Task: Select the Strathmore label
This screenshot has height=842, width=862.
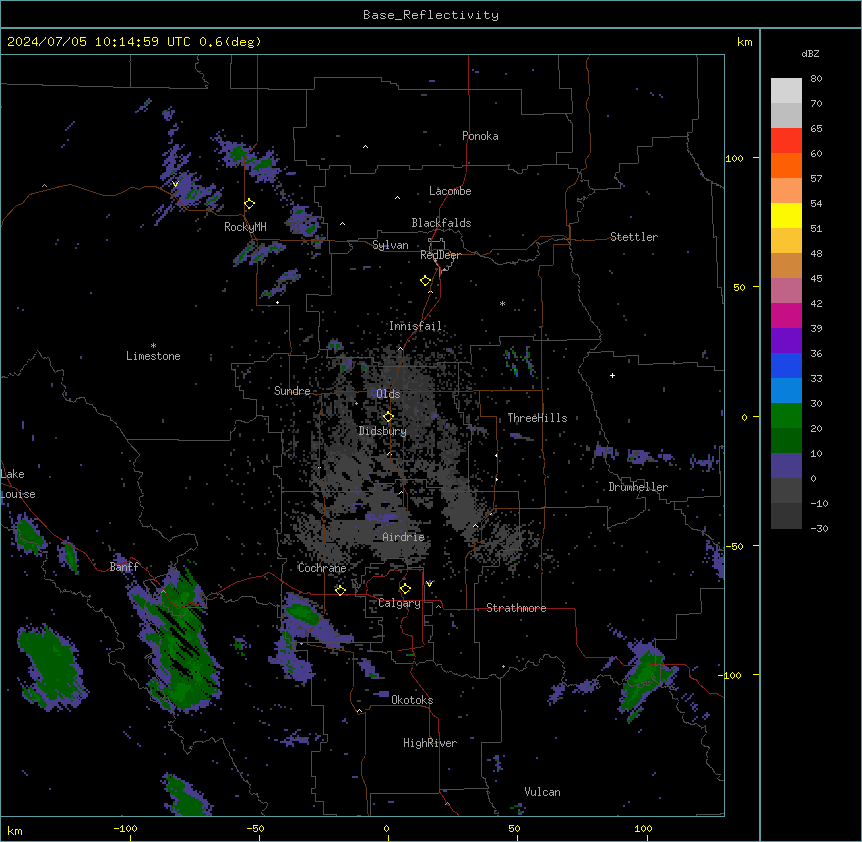Action: tap(516, 608)
